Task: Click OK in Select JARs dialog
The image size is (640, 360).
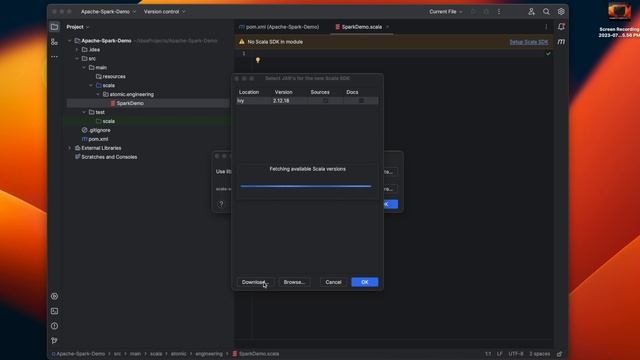Action: [x=364, y=282]
